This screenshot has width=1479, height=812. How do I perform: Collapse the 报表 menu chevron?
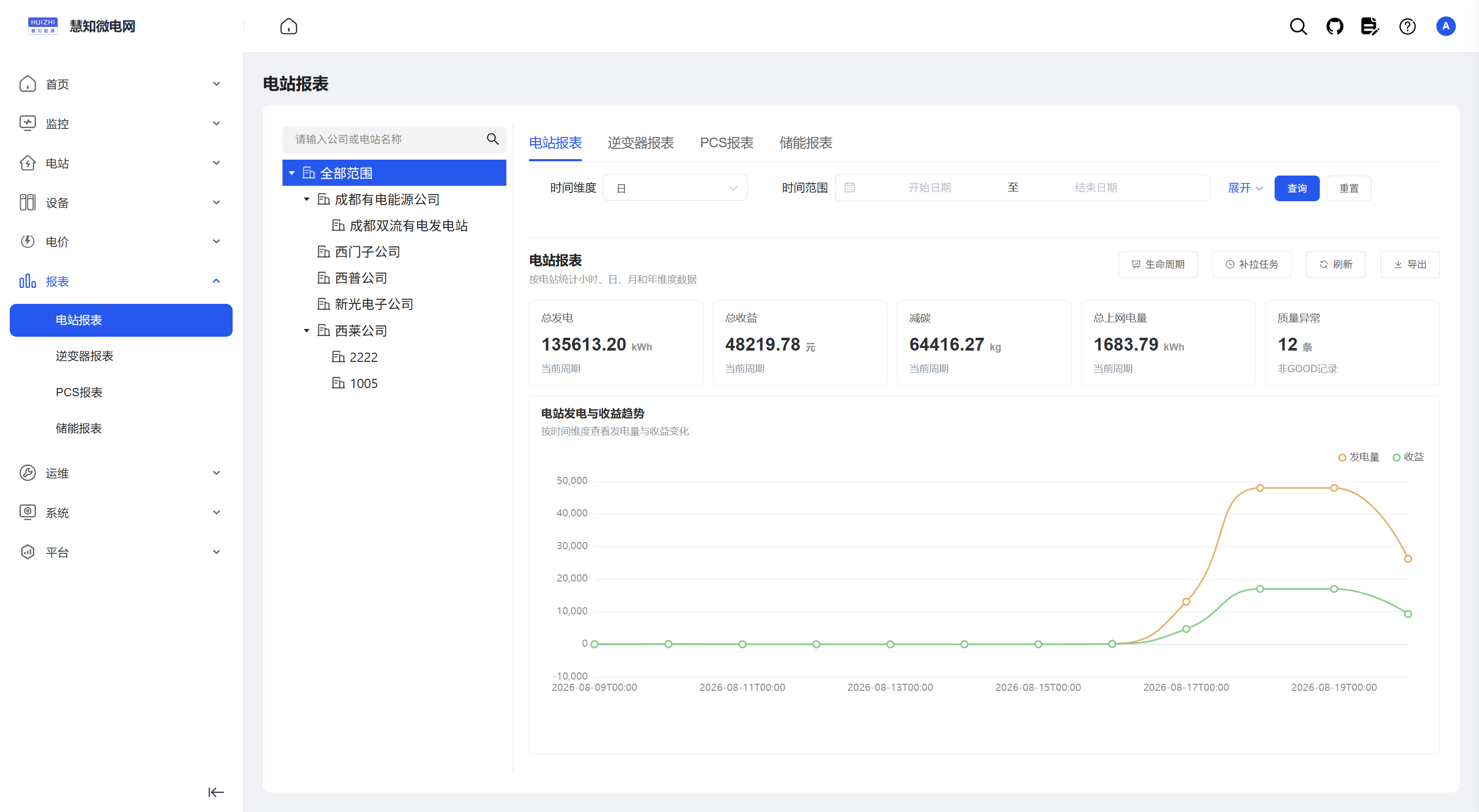(x=216, y=281)
